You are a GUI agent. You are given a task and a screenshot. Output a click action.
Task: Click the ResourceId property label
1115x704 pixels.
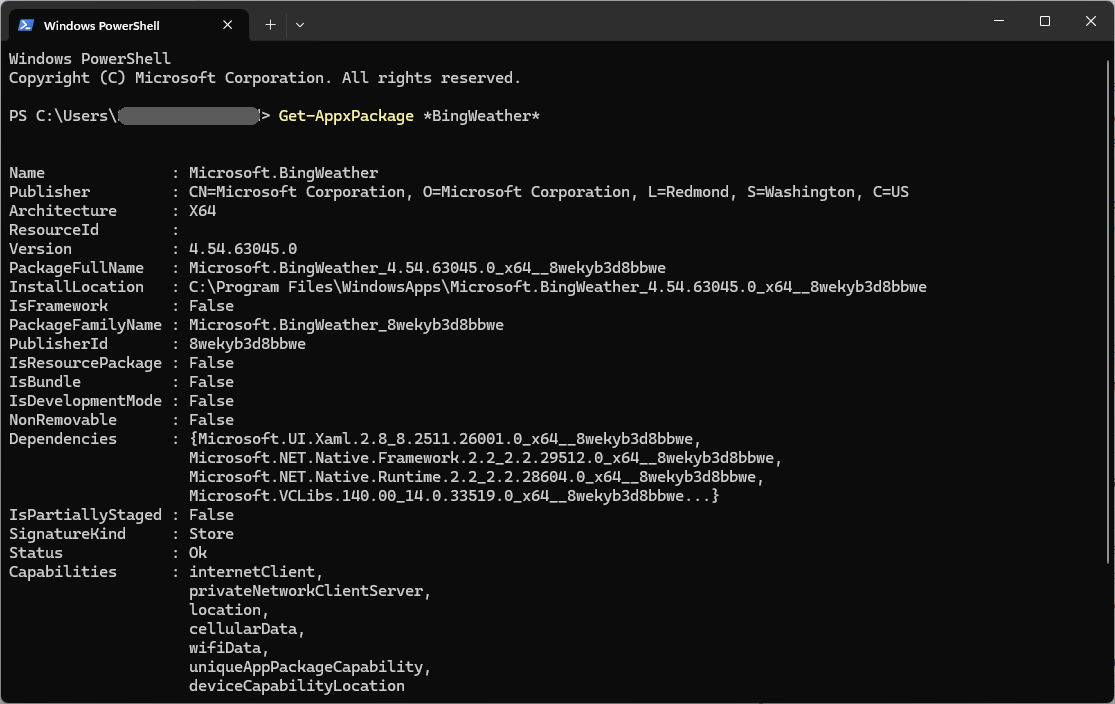point(53,230)
